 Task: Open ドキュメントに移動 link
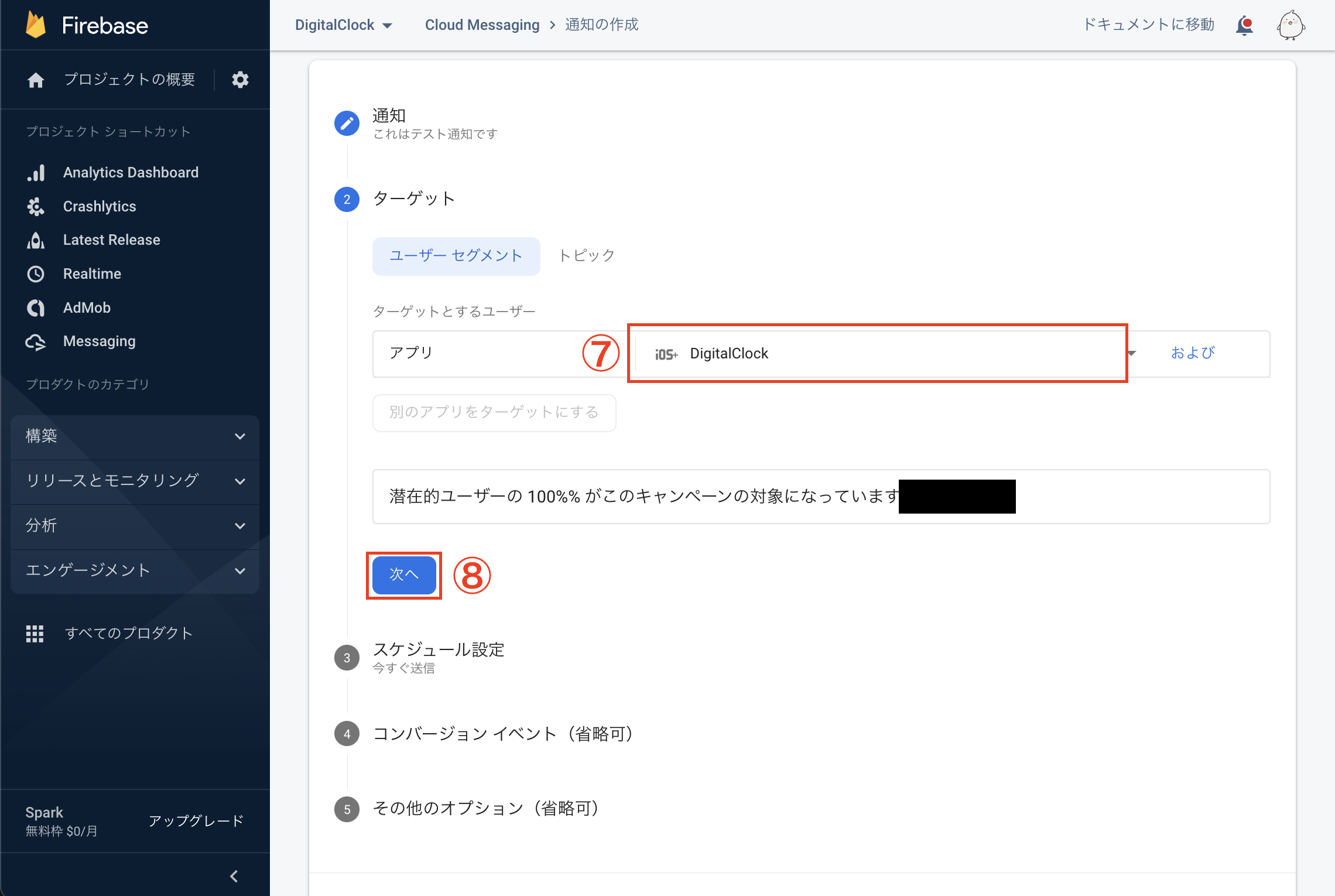pos(1148,25)
